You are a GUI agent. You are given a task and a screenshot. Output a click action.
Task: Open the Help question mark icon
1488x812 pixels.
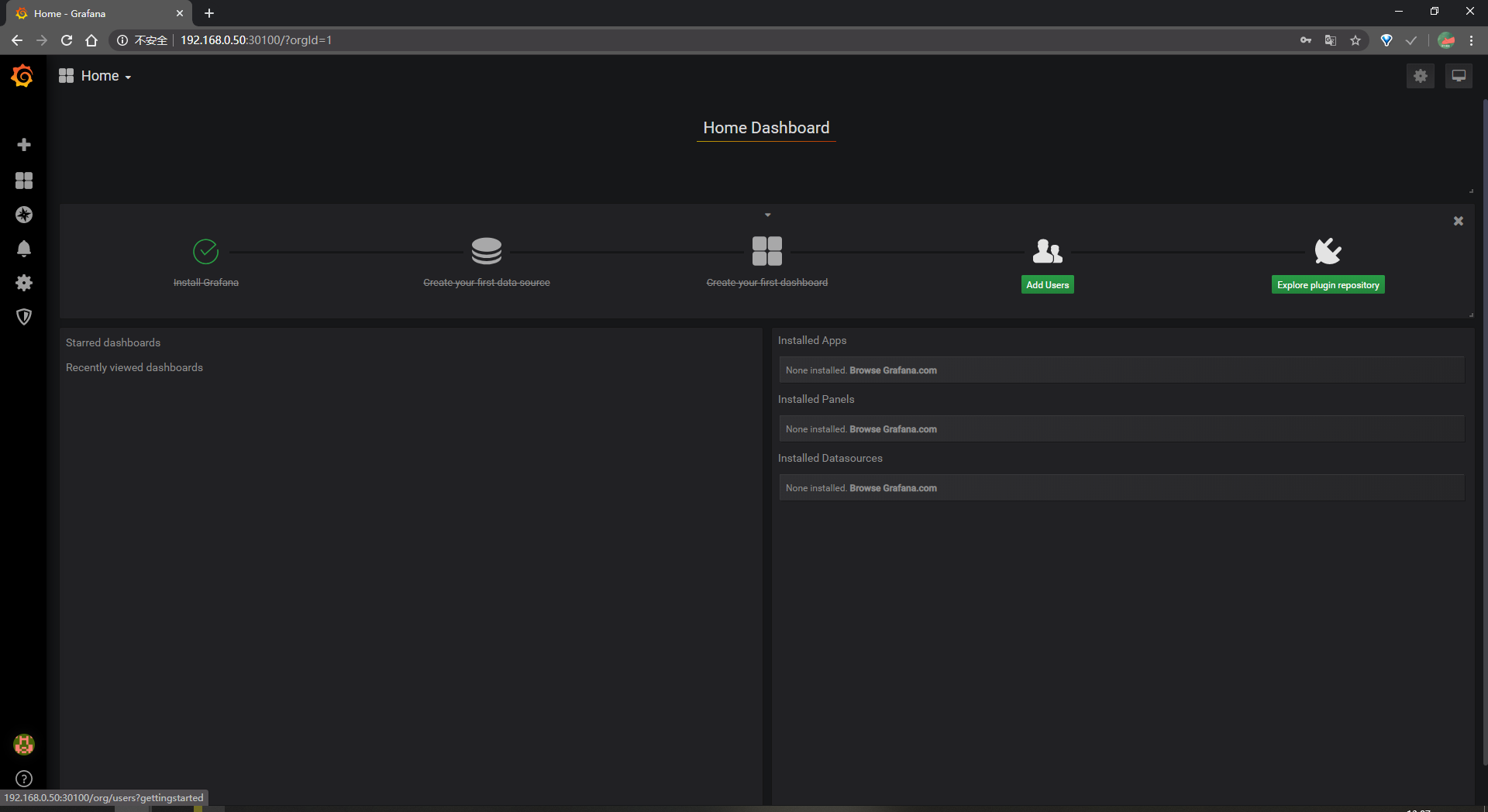coord(24,779)
